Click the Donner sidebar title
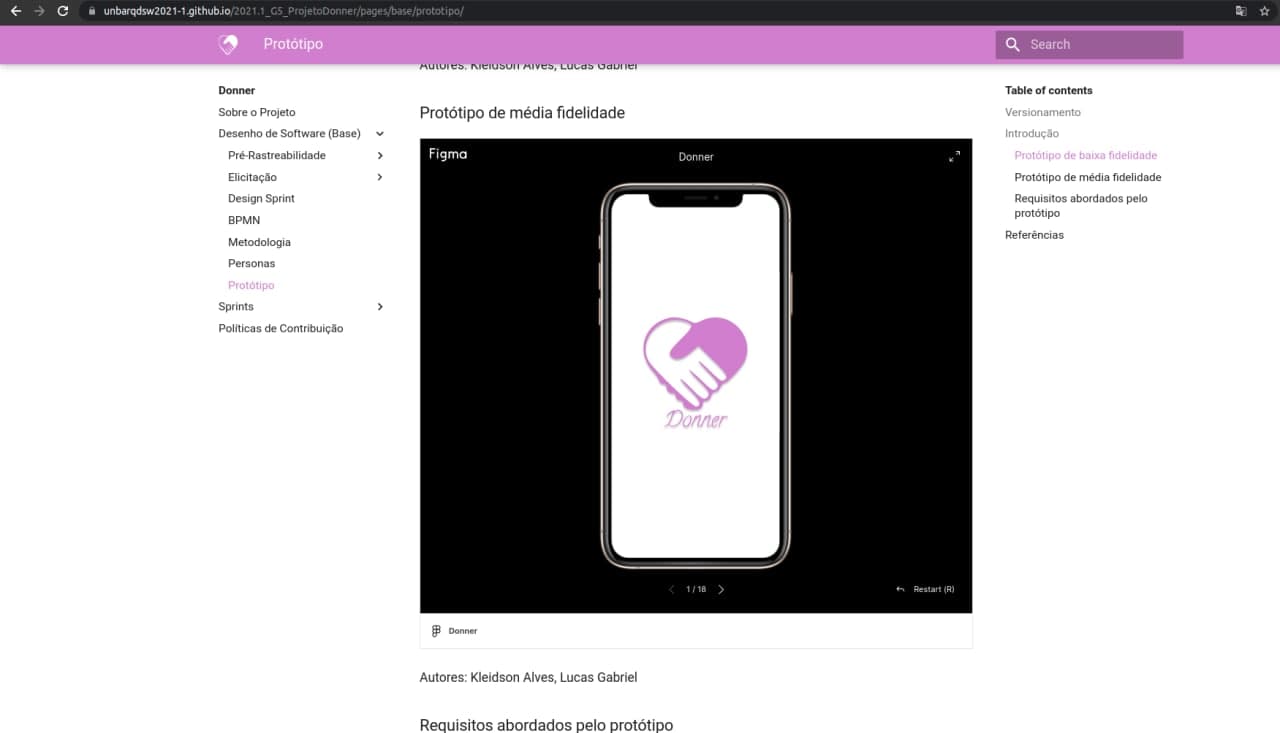1280x733 pixels. [237, 90]
